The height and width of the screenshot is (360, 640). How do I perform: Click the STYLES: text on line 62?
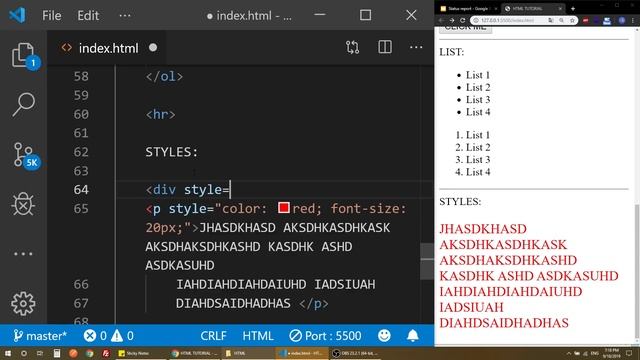172,152
